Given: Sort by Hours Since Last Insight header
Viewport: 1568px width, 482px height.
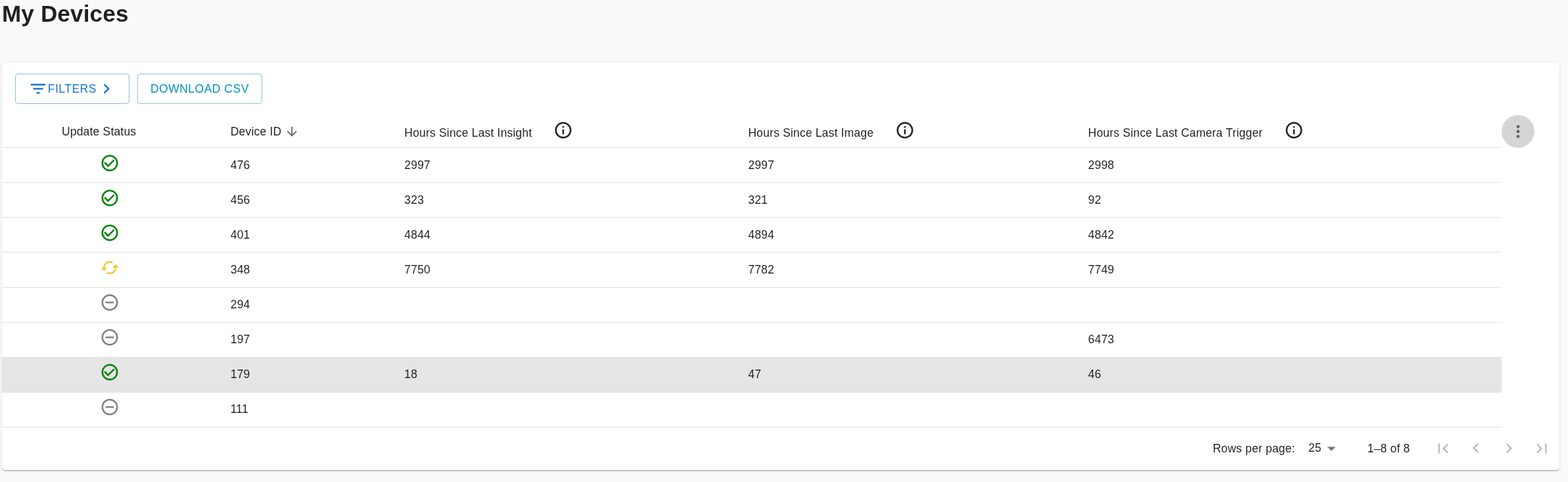Looking at the screenshot, I should [468, 133].
